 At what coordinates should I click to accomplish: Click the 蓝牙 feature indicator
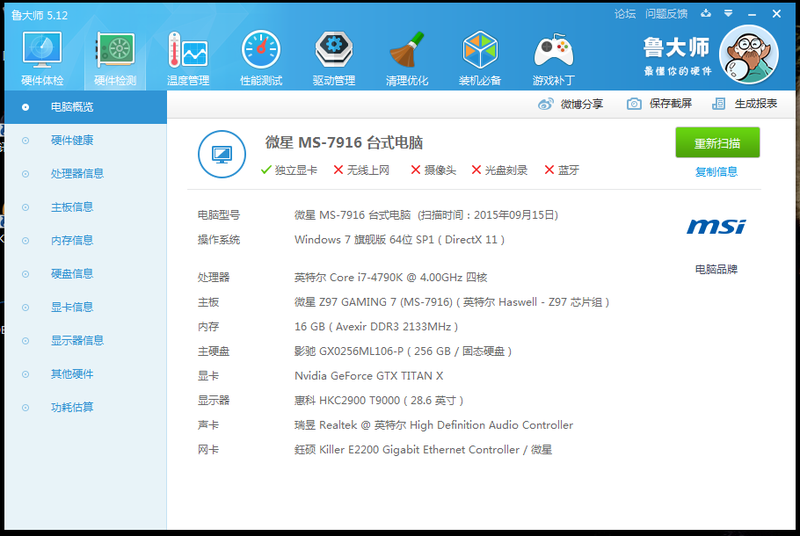point(562,170)
